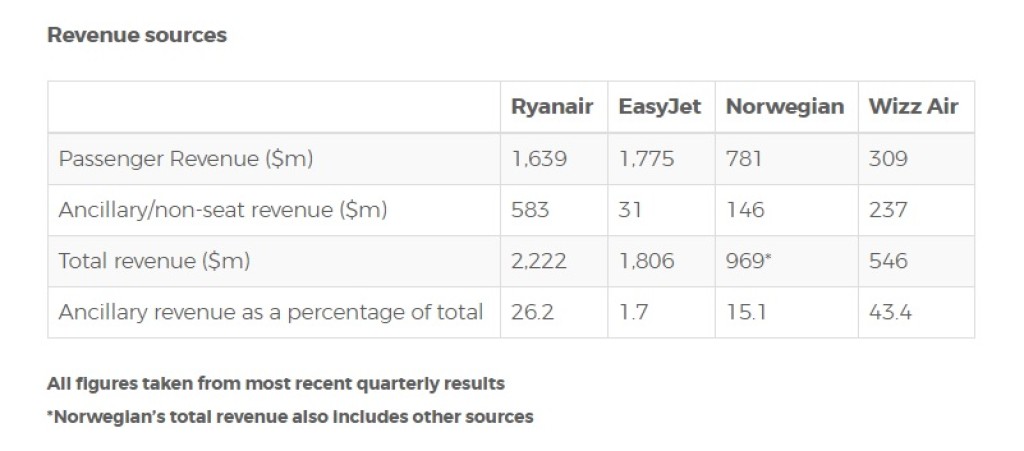
Task: Select the Wizz Air column header
Action: [914, 107]
